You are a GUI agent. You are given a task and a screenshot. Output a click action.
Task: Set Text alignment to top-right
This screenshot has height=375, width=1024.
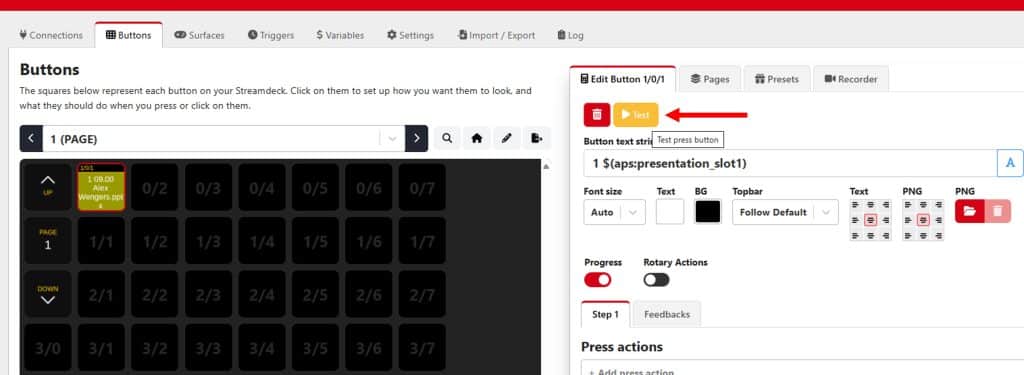coord(886,204)
